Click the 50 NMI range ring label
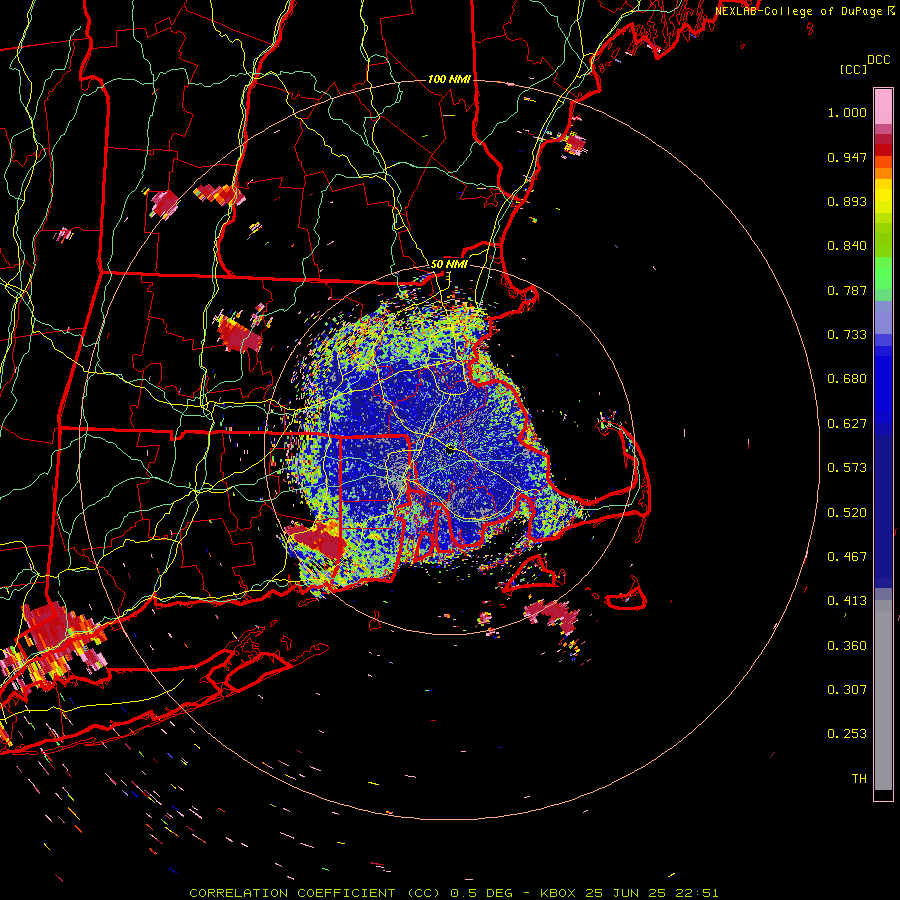 point(449,264)
